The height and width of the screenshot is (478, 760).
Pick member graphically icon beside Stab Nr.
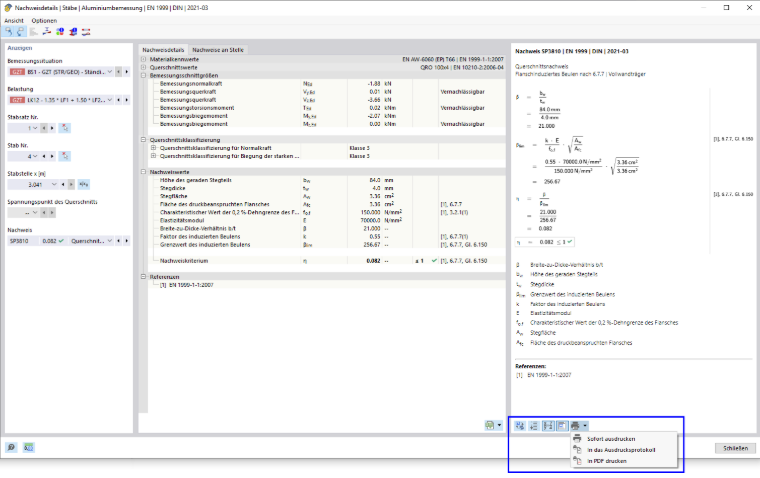[64, 156]
